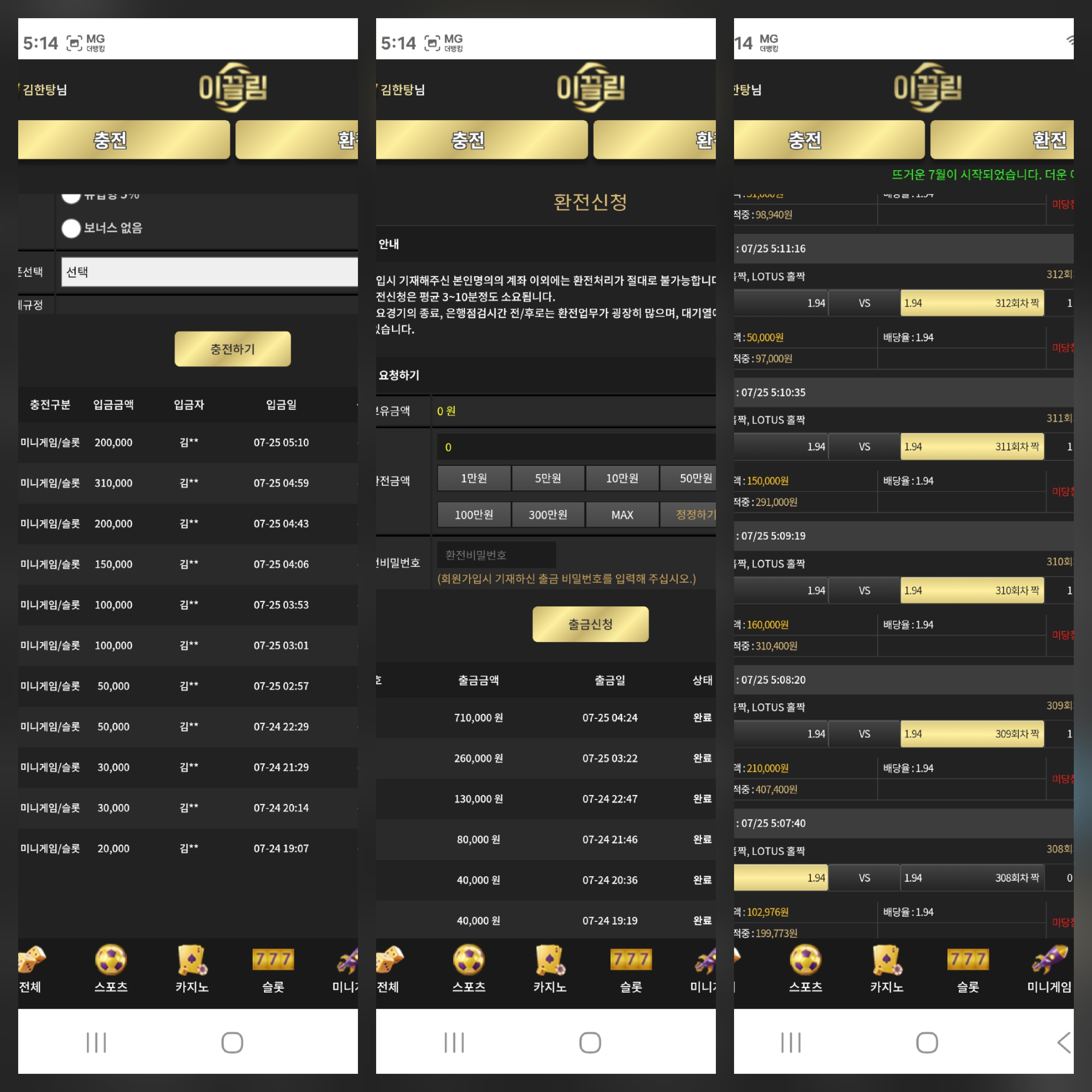Open 미니게임 label in right screenshot bottom bar

[1049, 987]
